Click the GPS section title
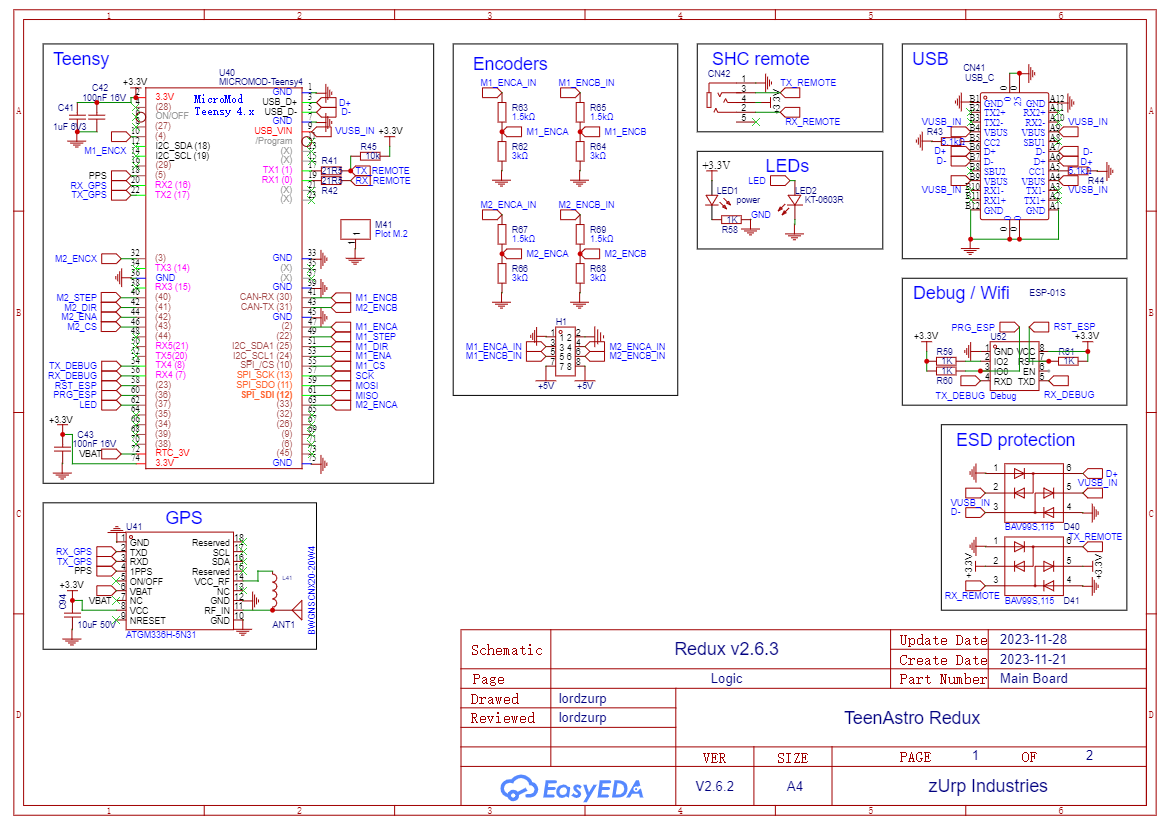The height and width of the screenshot is (825, 1170). coord(184,518)
